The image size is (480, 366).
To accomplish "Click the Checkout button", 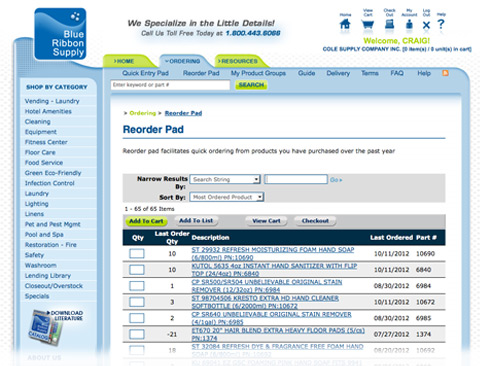I will point(315,221).
